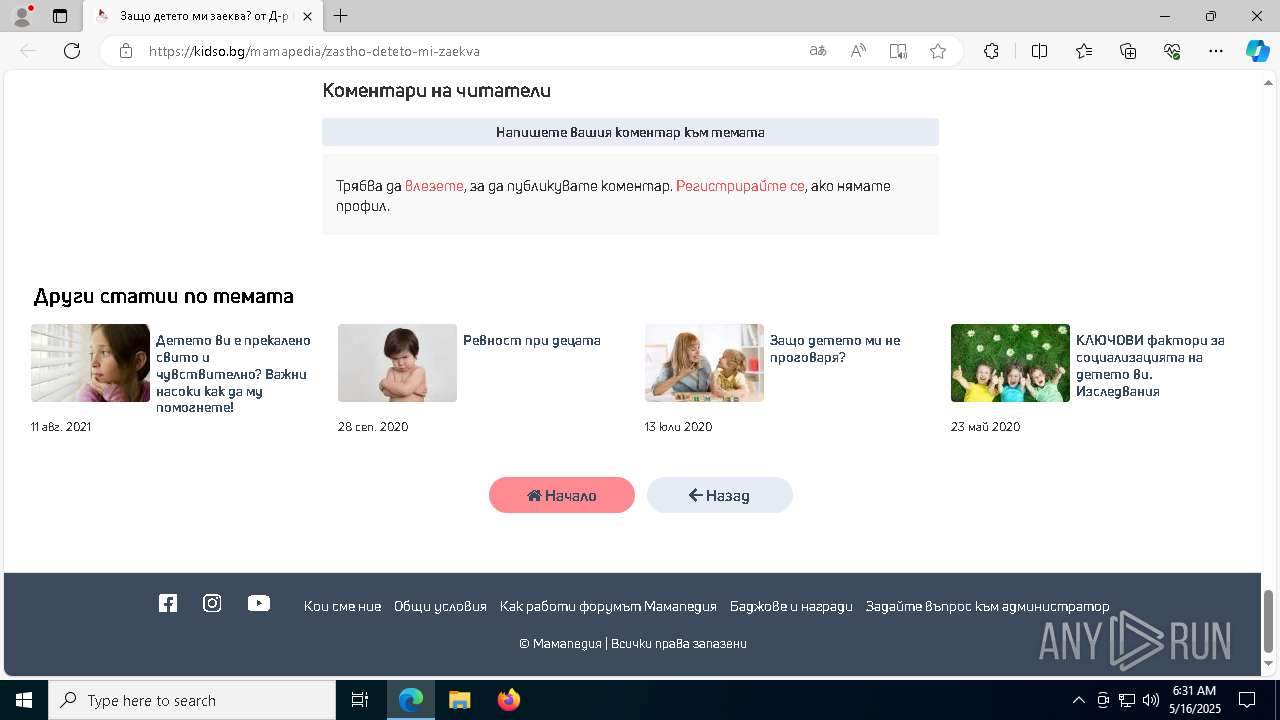Click the Регистрирайте се link

click(x=740, y=186)
